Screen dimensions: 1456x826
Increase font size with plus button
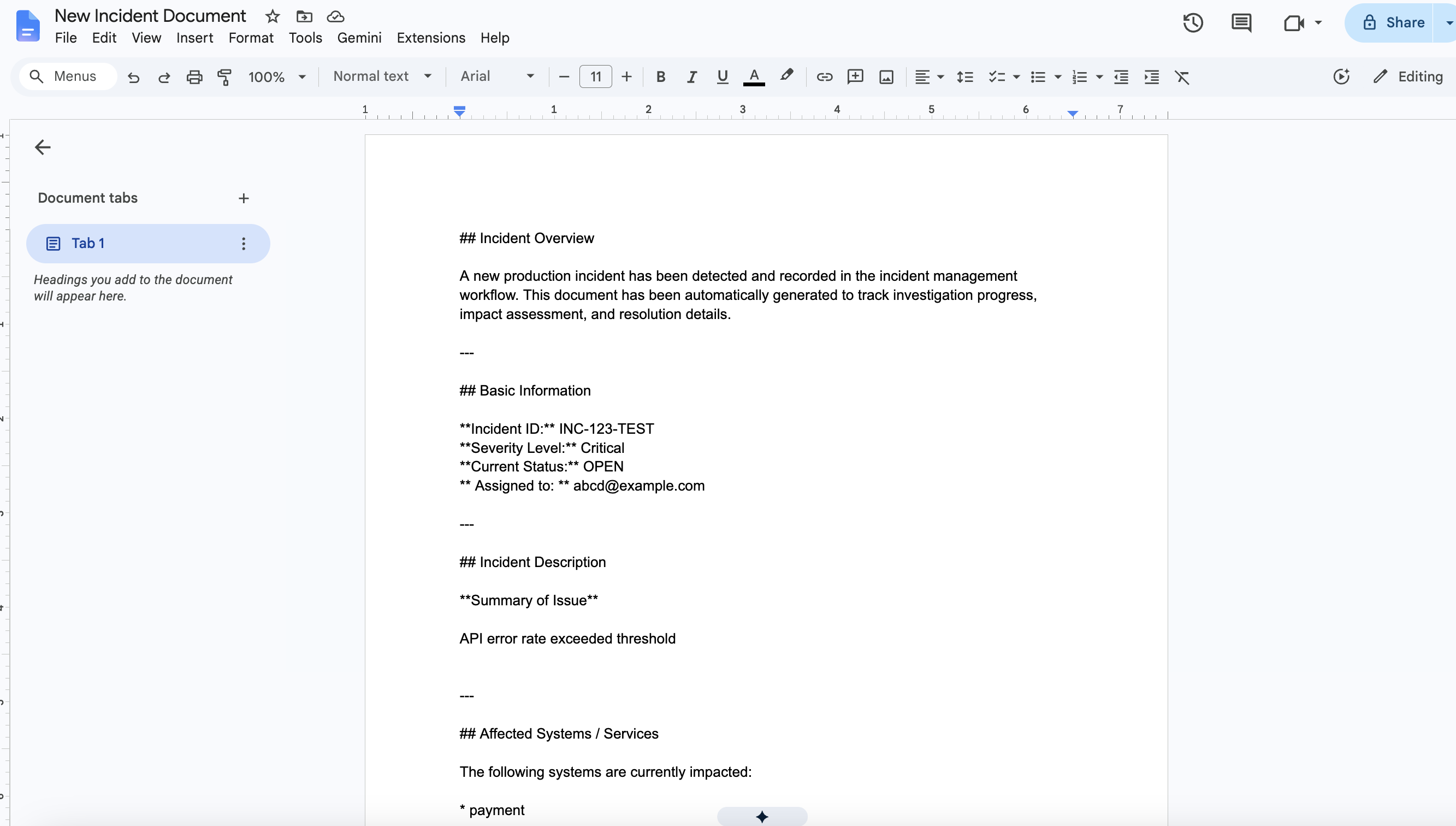pyautogui.click(x=626, y=76)
